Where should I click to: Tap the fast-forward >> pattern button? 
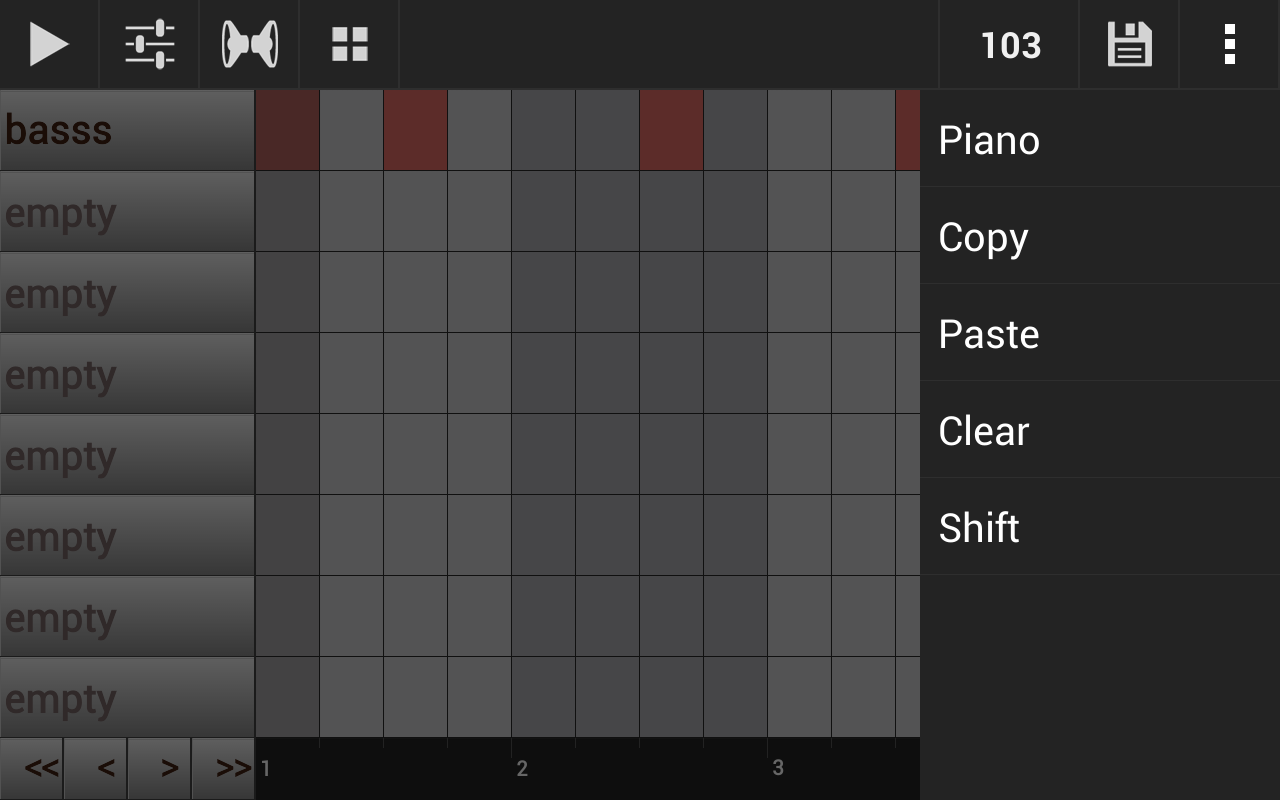(224, 768)
